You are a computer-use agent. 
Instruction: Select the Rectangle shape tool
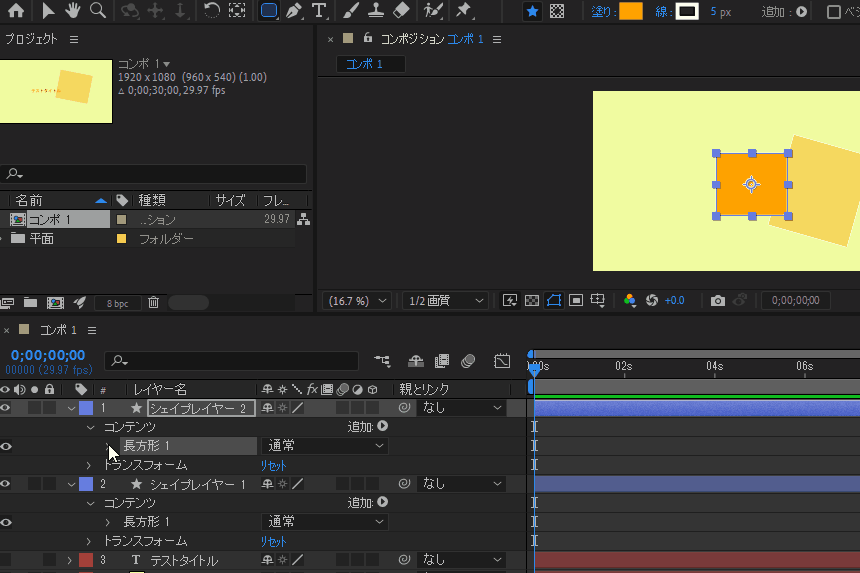(x=269, y=10)
